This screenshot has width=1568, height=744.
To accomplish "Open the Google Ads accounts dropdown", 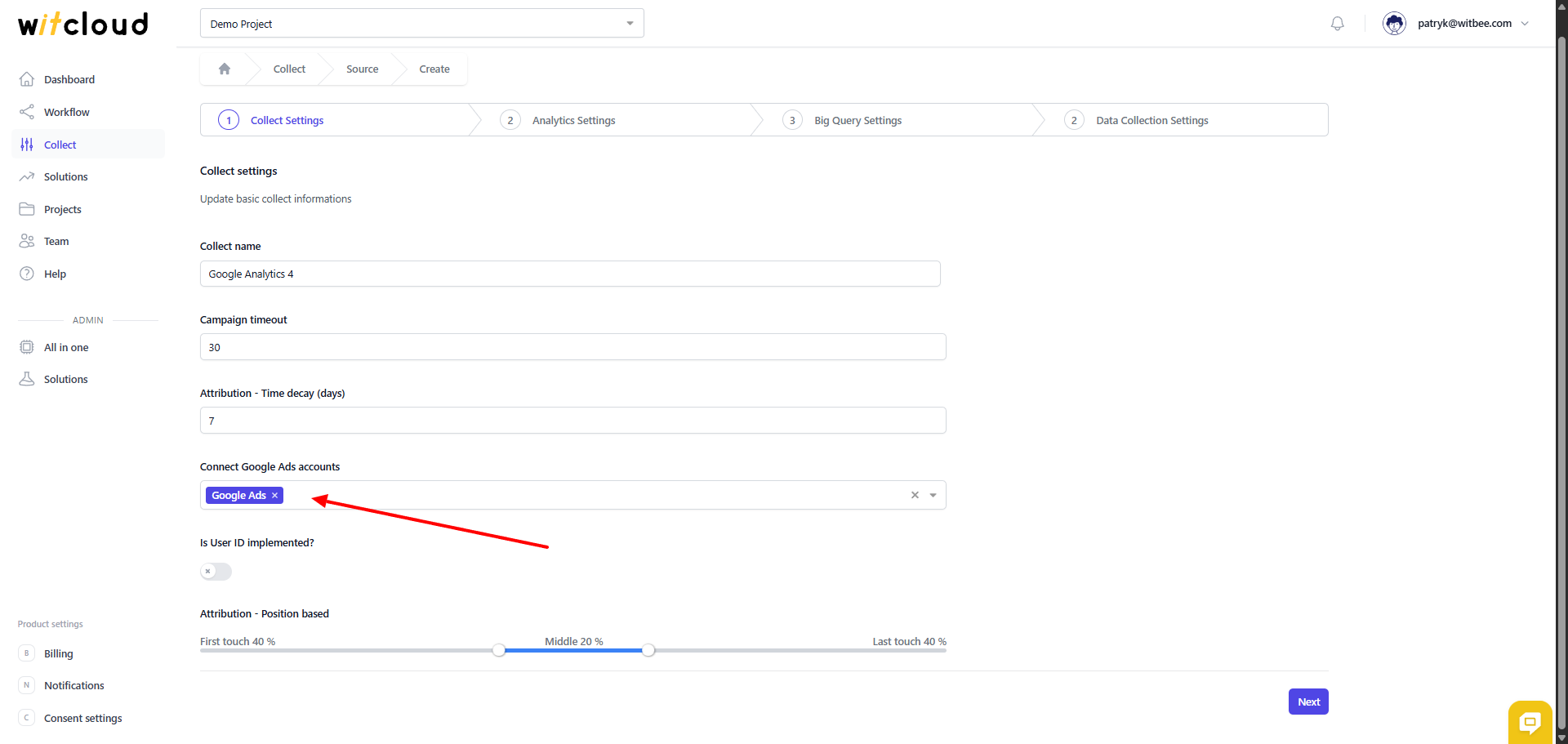I will [x=933, y=496].
